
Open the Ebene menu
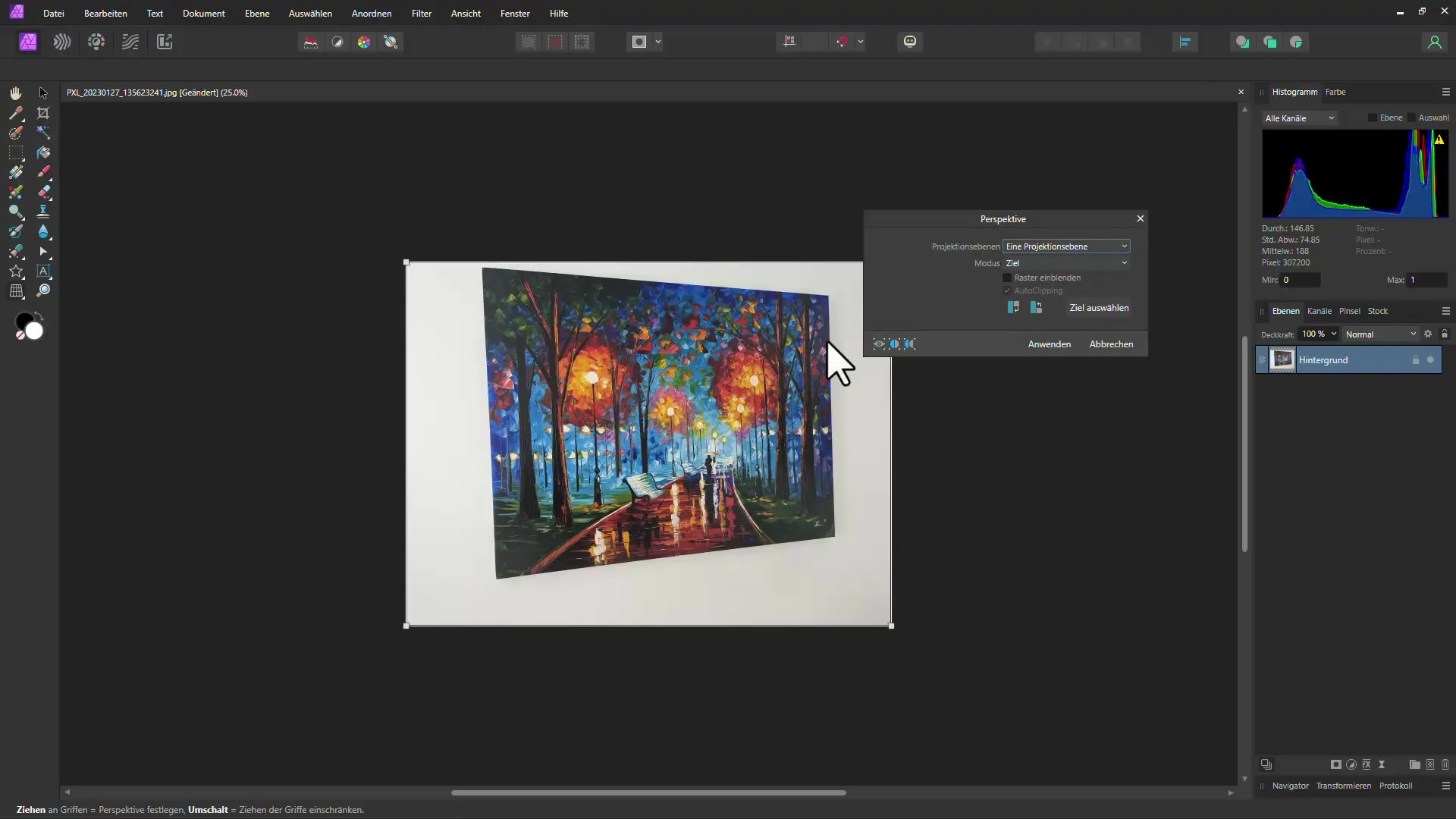coord(256,13)
